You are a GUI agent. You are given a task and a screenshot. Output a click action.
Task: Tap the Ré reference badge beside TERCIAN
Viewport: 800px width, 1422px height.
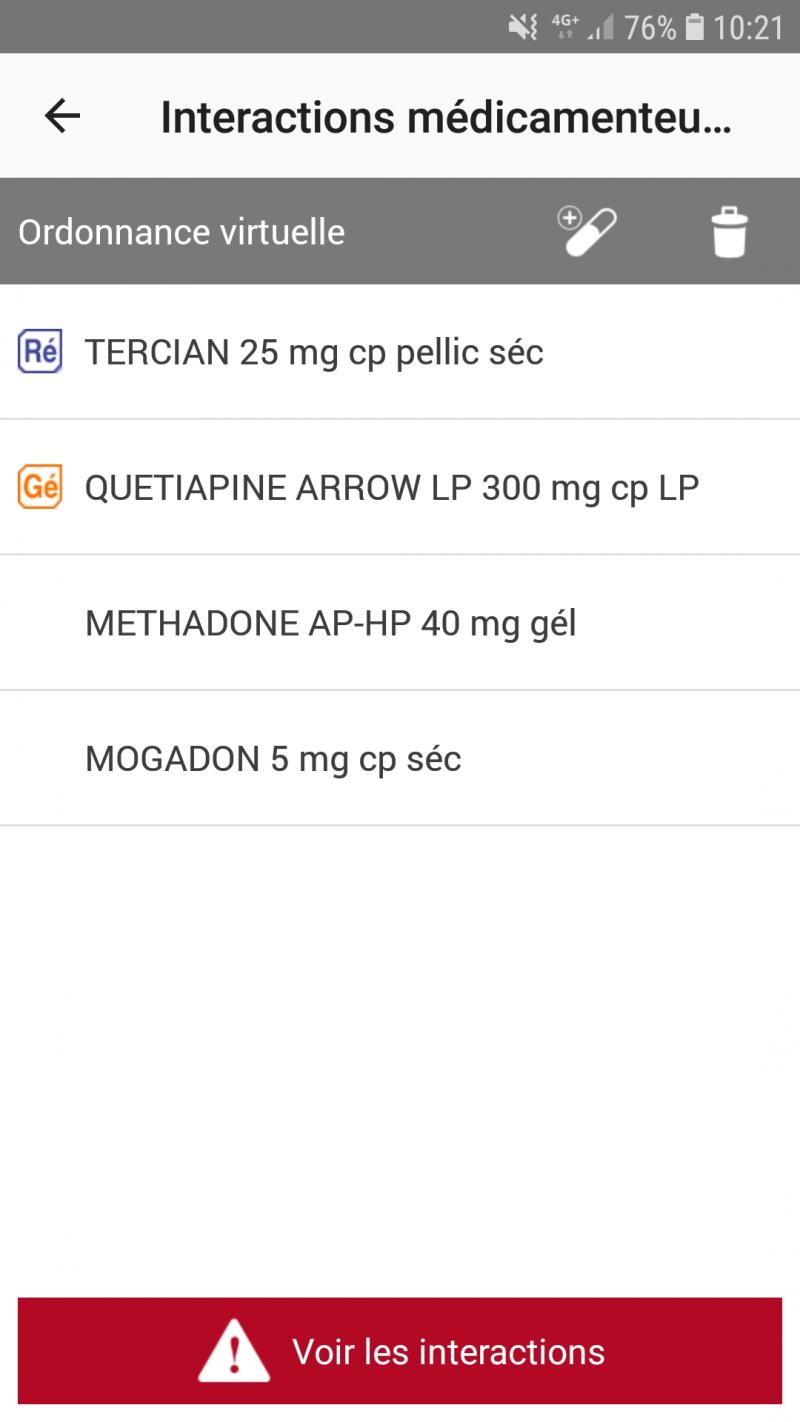click(40, 352)
